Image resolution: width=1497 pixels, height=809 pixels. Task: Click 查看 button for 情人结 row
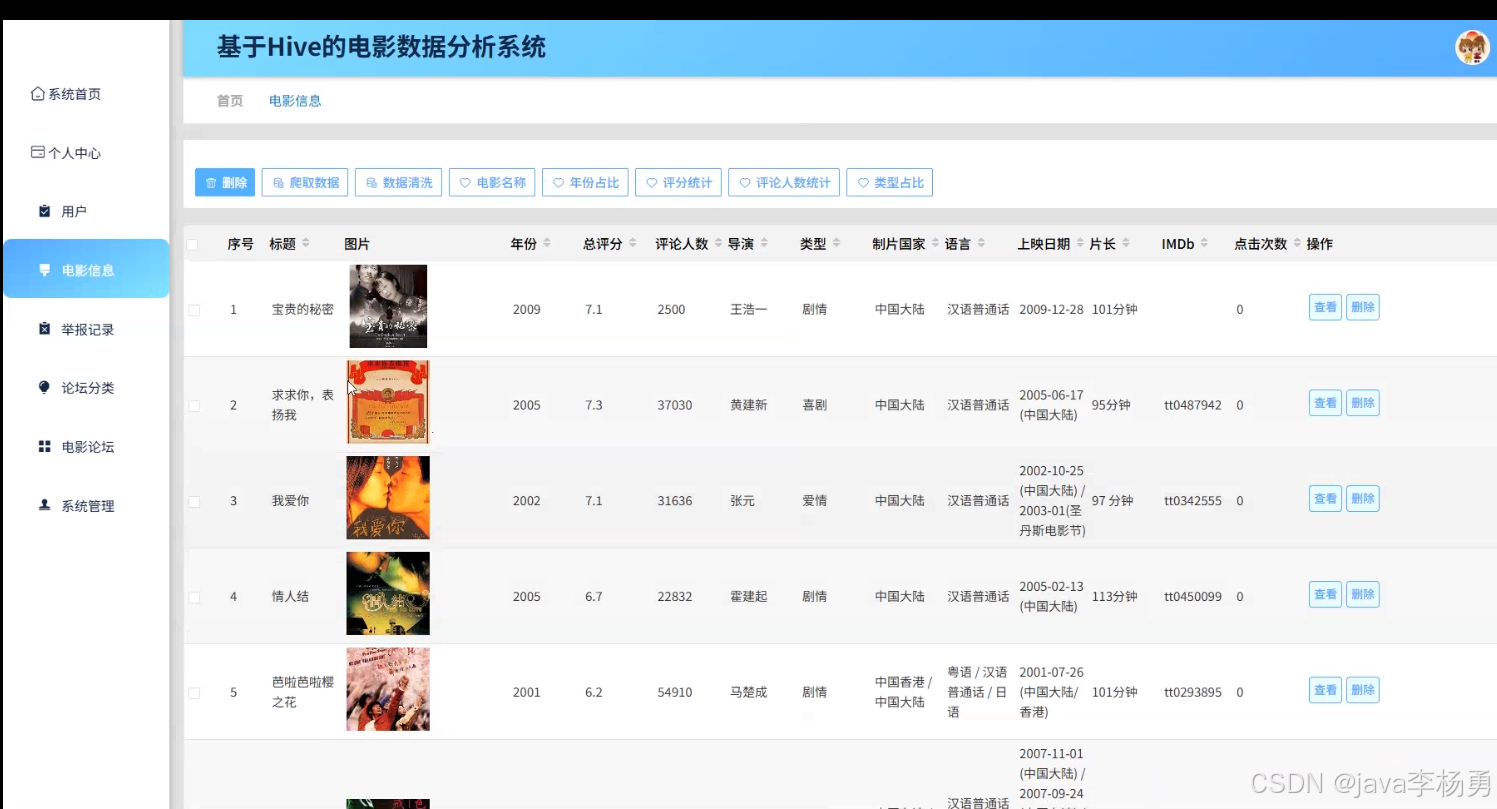pos(1325,594)
